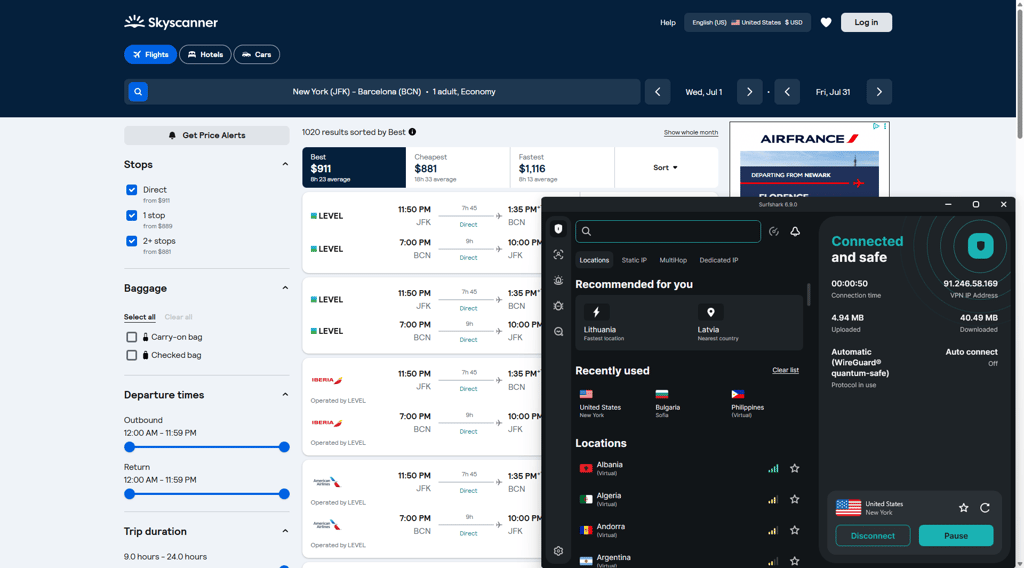
Task: Click the Surfshark location search field
Action: (667, 231)
